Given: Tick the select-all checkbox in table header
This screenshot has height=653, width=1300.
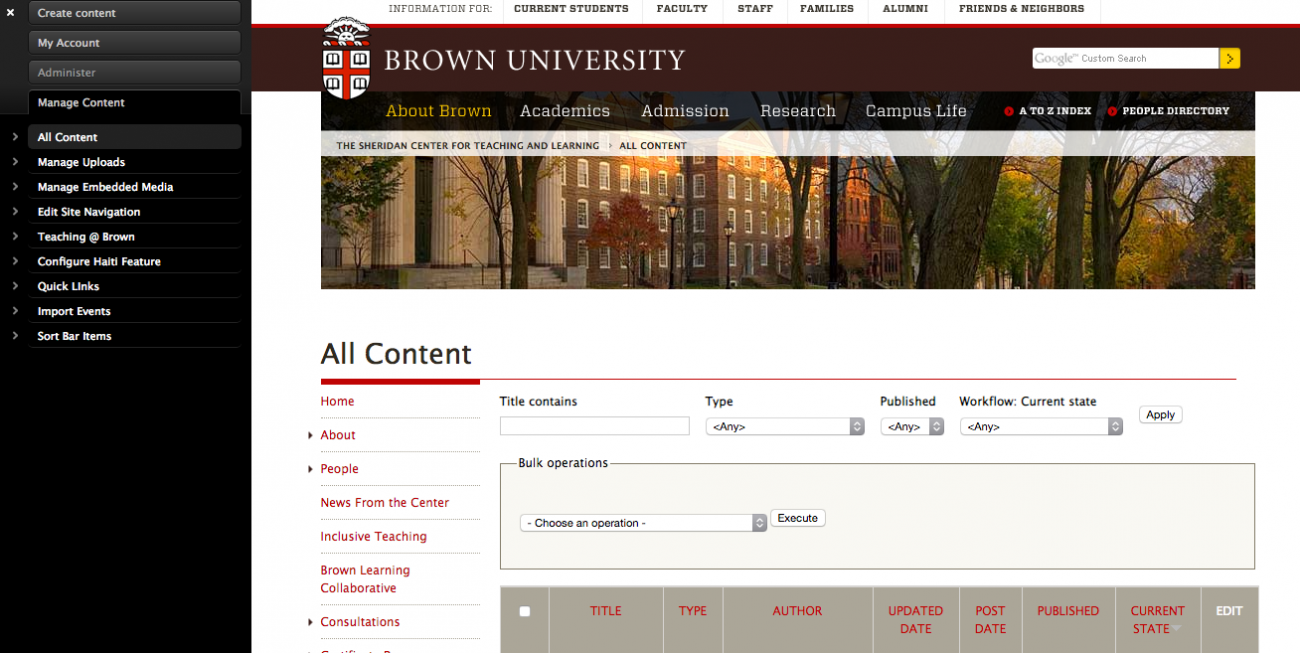Looking at the screenshot, I should (525, 611).
